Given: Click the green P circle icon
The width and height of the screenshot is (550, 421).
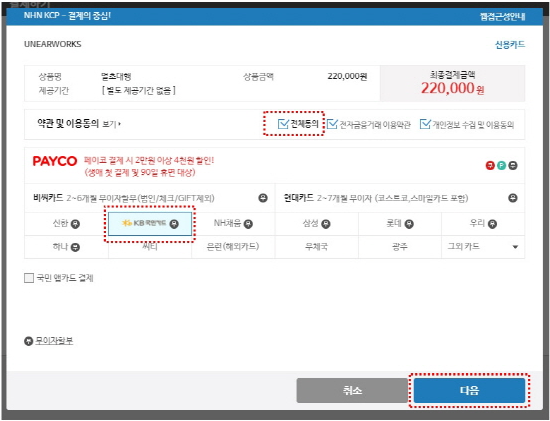Looking at the screenshot, I should click(501, 165).
